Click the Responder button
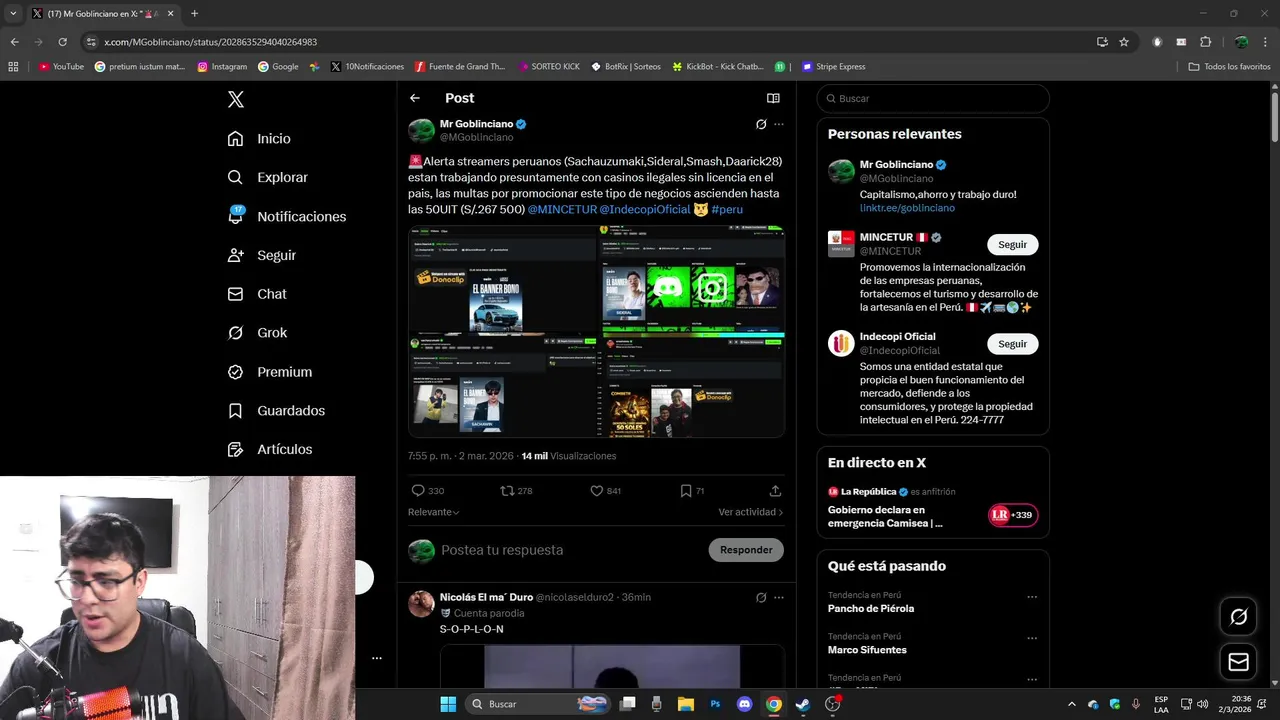The image size is (1280, 720). point(746,550)
